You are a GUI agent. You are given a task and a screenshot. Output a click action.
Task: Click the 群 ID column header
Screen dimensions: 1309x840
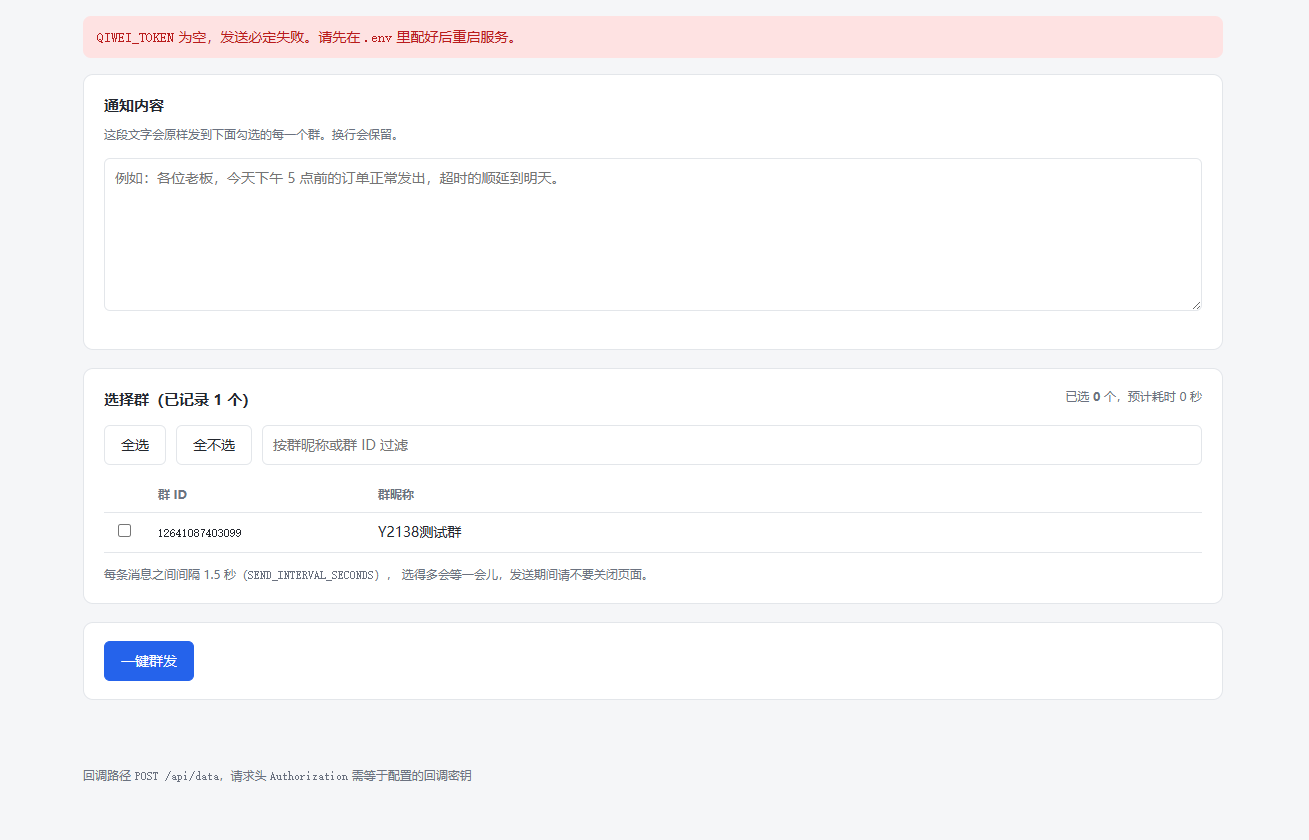pyautogui.click(x=172, y=494)
